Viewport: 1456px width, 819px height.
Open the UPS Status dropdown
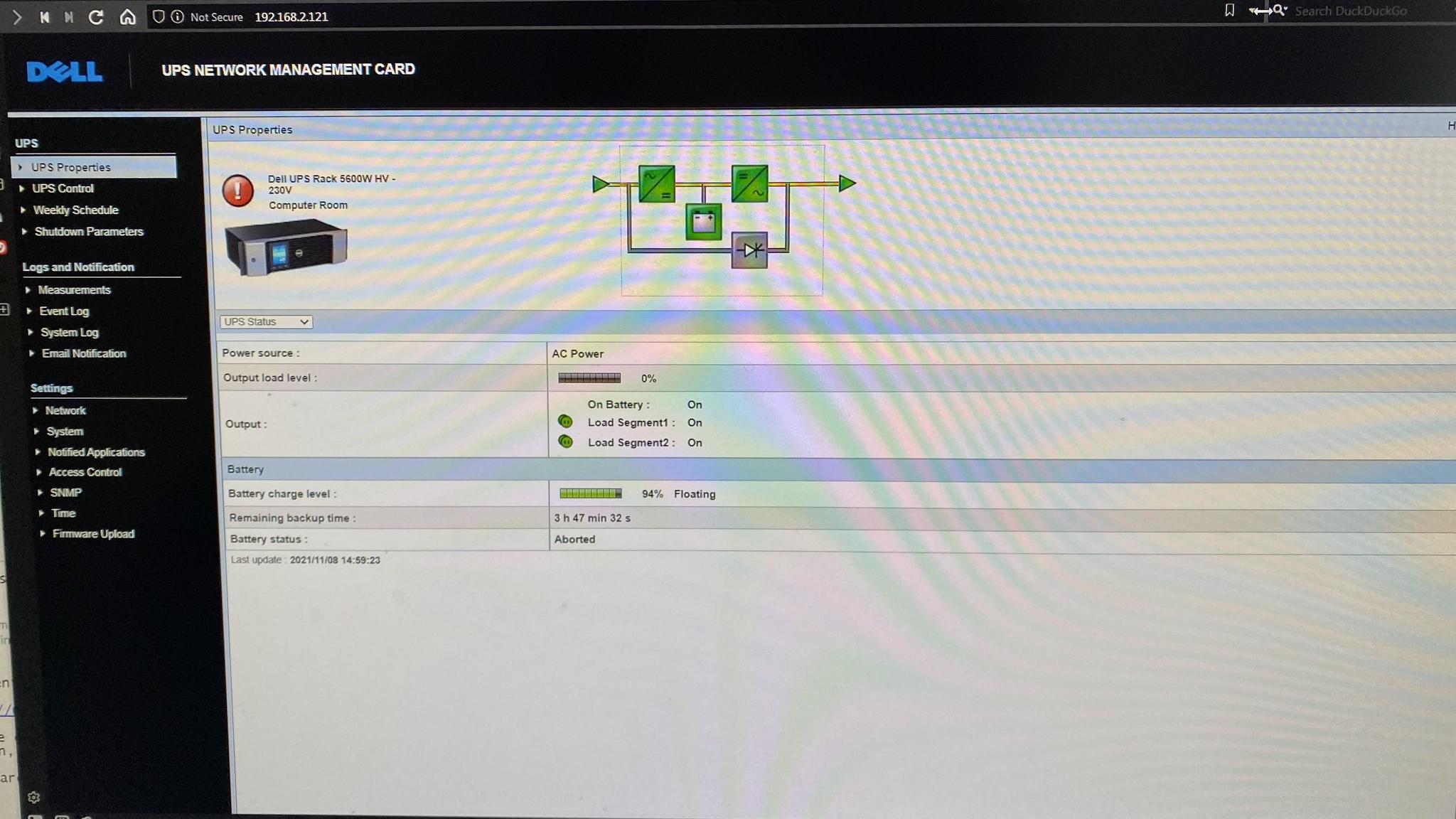coord(266,322)
